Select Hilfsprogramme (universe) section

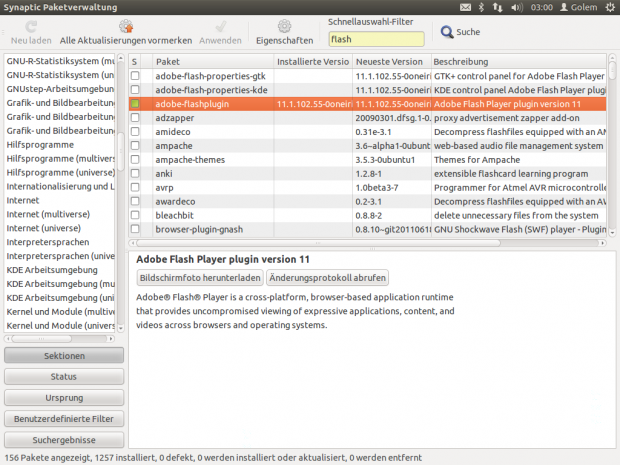[59, 172]
